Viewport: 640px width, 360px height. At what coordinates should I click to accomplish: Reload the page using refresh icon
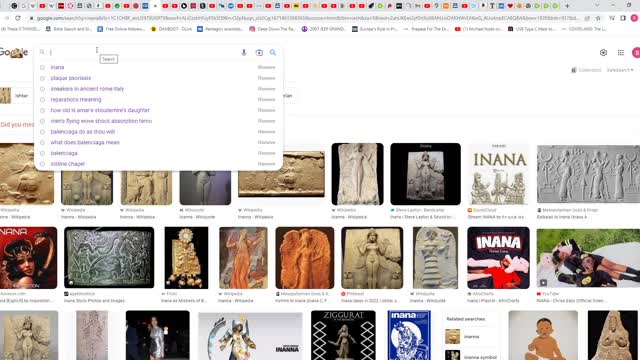(x=18, y=18)
